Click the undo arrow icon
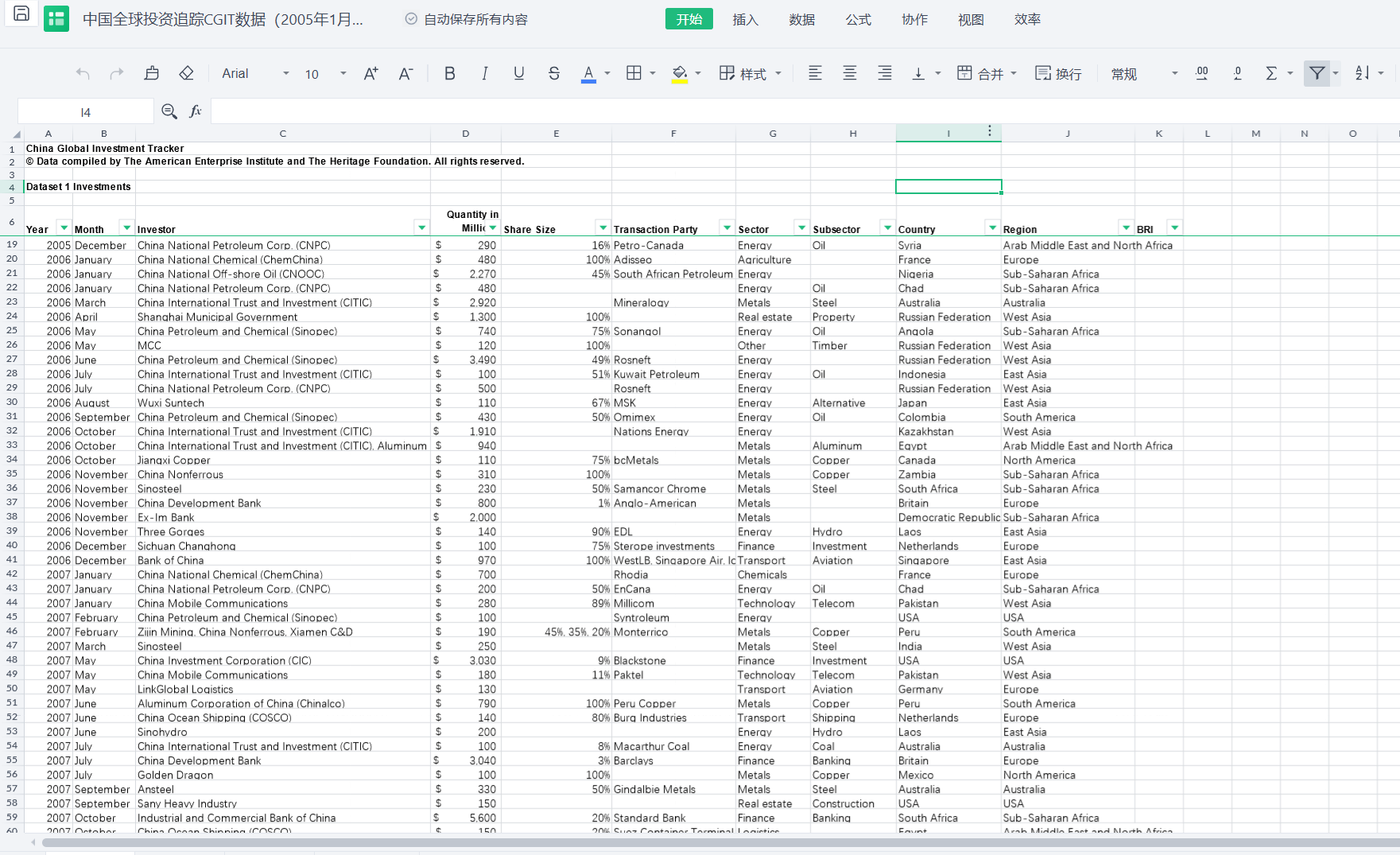 pos(83,74)
